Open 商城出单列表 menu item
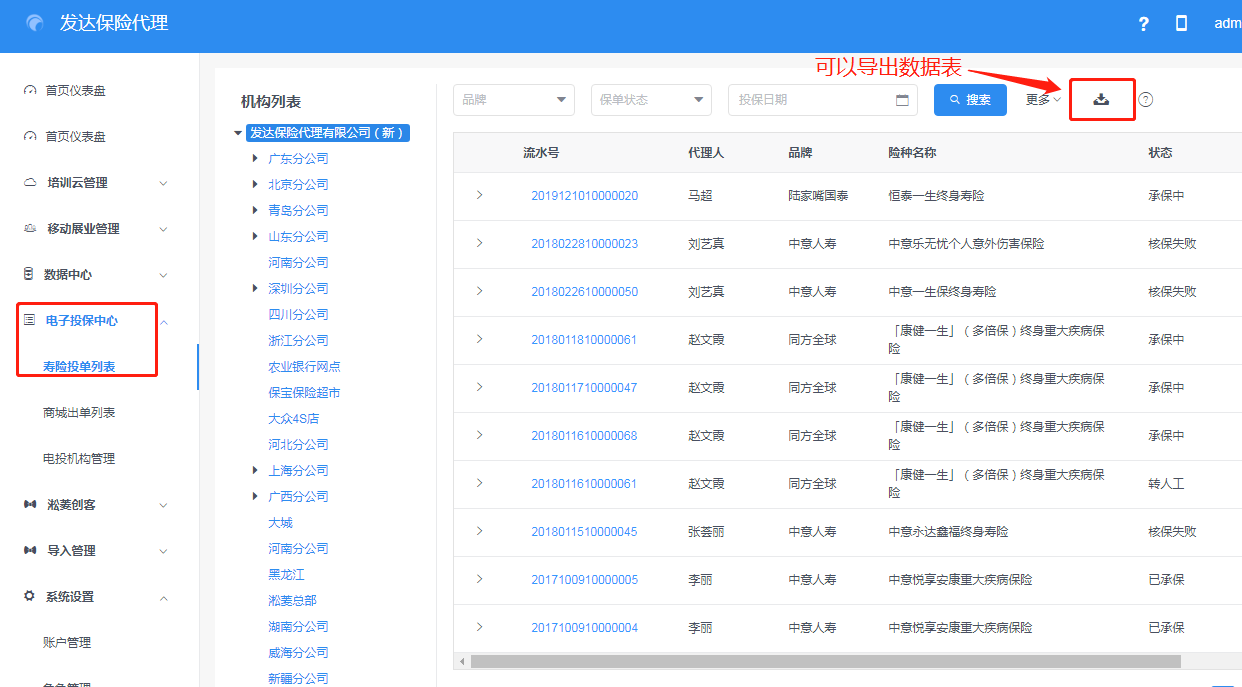 pos(79,412)
